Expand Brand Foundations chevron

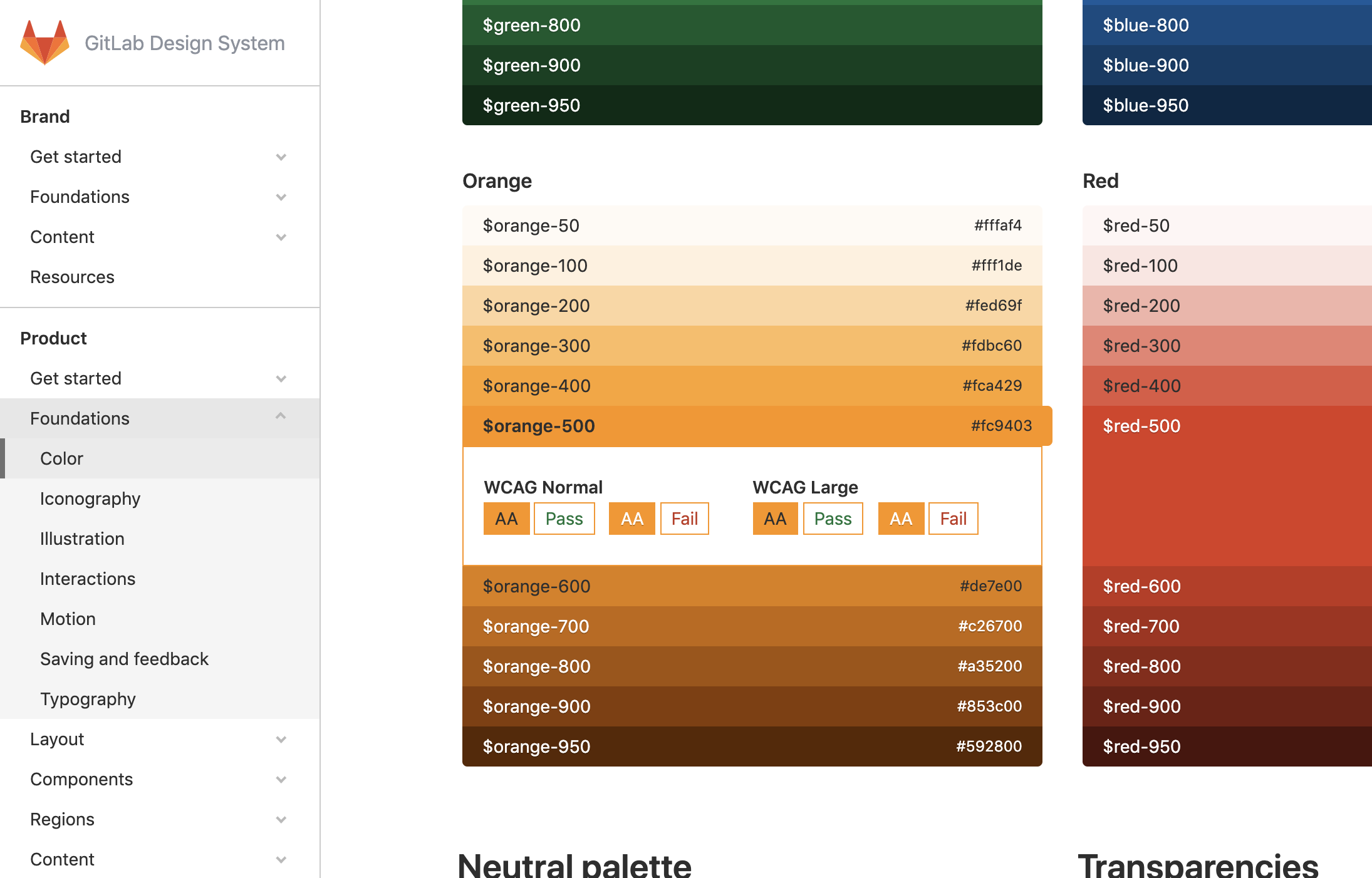click(281, 197)
